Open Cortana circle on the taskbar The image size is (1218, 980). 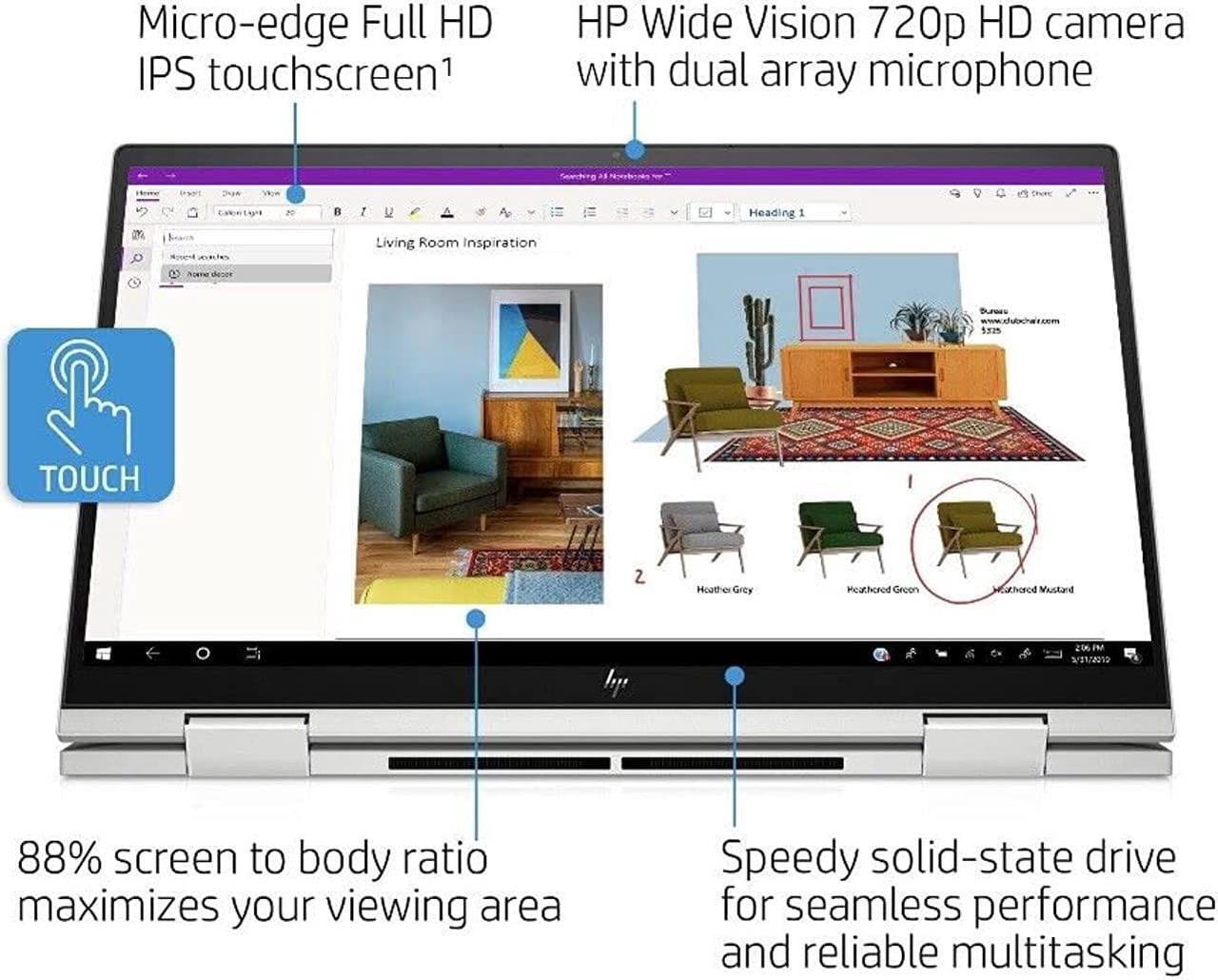[203, 654]
